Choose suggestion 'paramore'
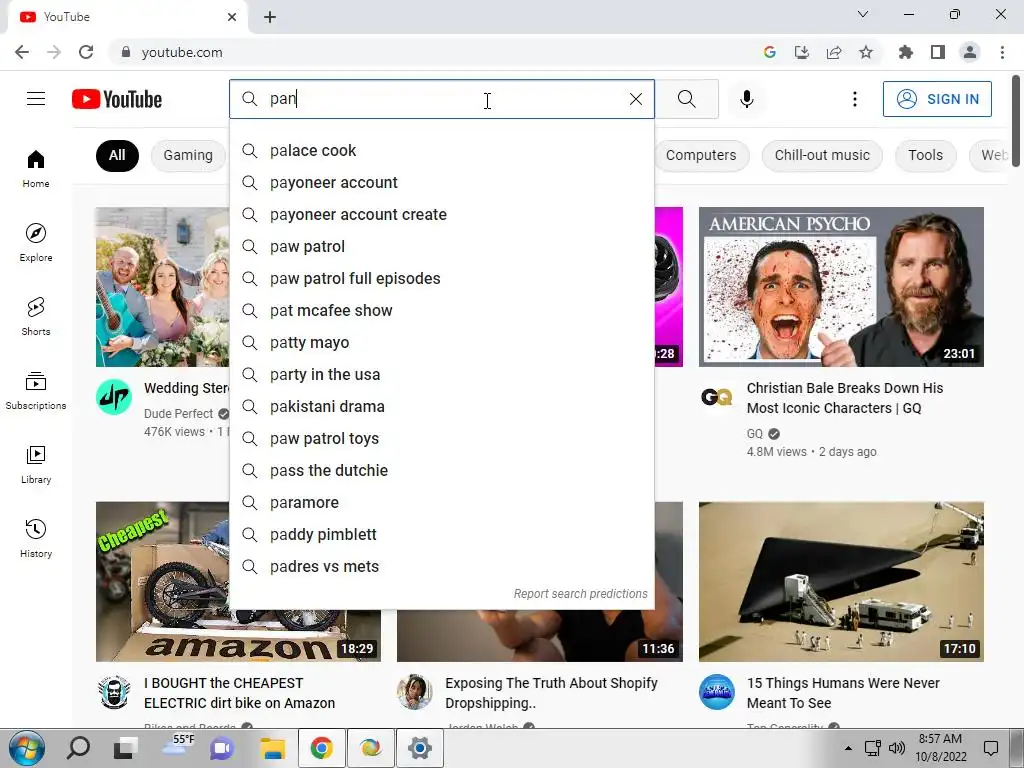 click(x=442, y=503)
